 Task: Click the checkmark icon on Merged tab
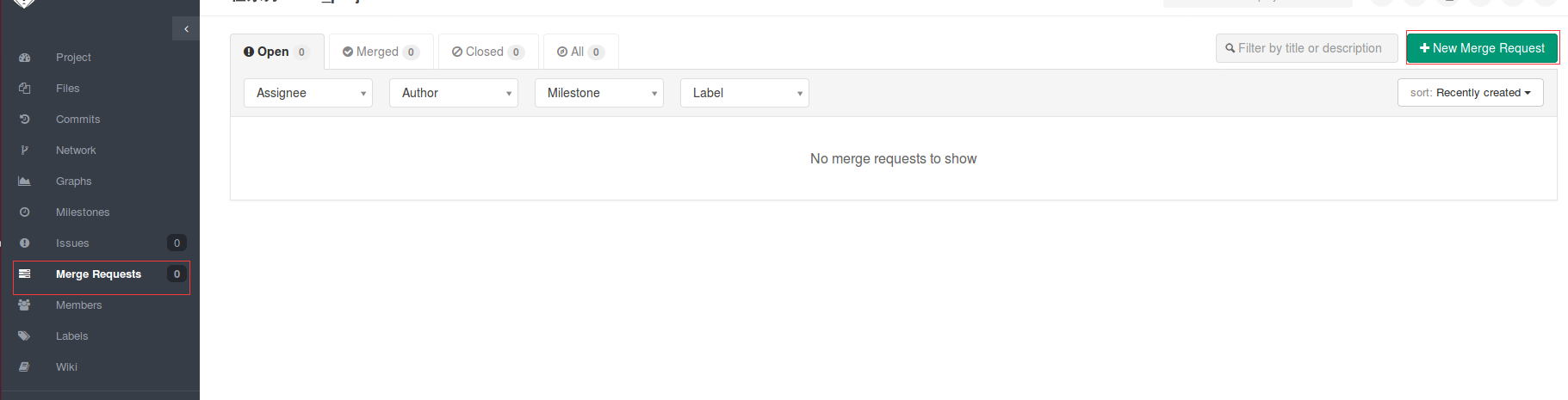pyautogui.click(x=348, y=52)
